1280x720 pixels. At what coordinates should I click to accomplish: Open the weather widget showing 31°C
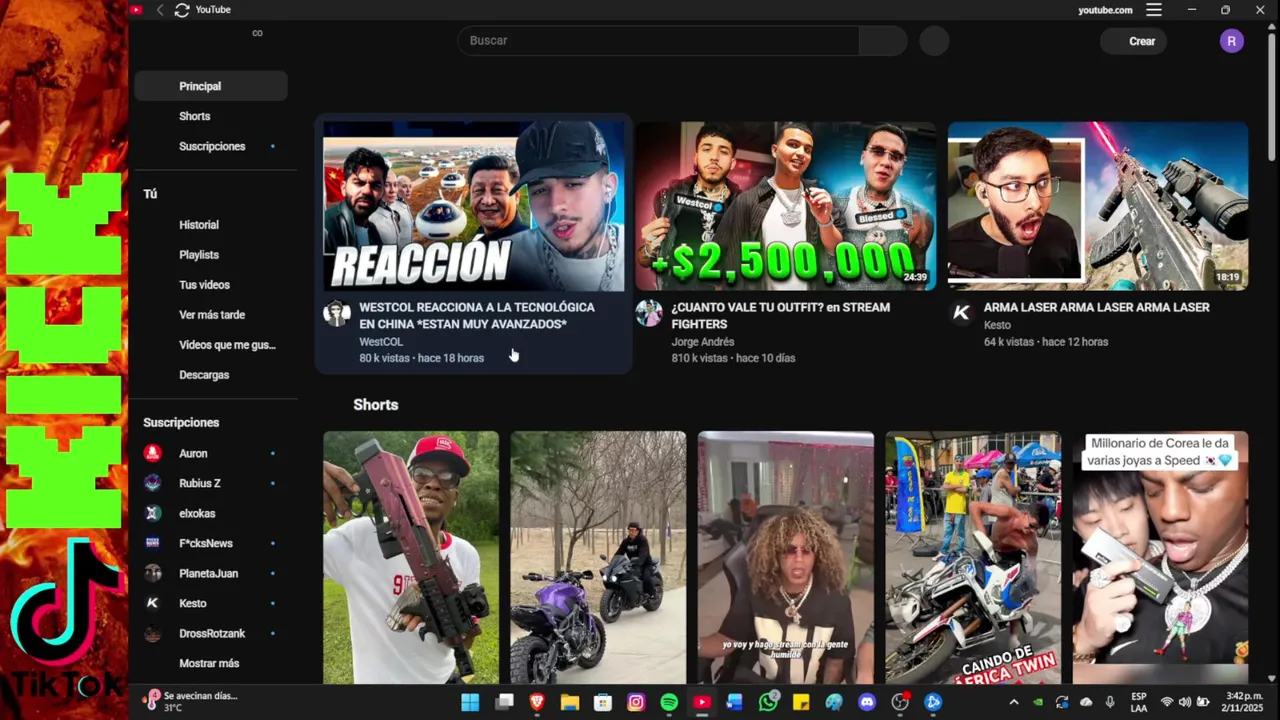pos(190,701)
